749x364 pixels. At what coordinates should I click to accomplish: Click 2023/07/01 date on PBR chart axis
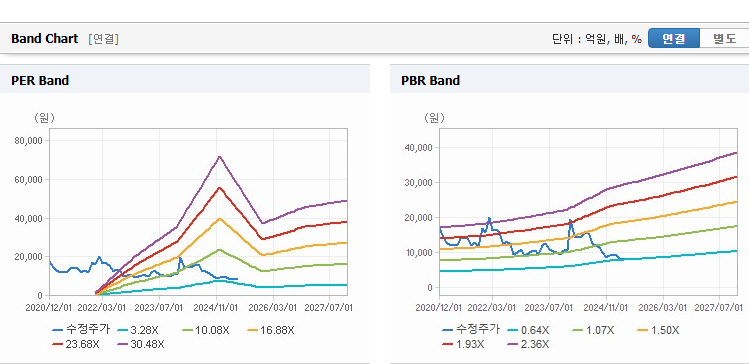(550, 308)
